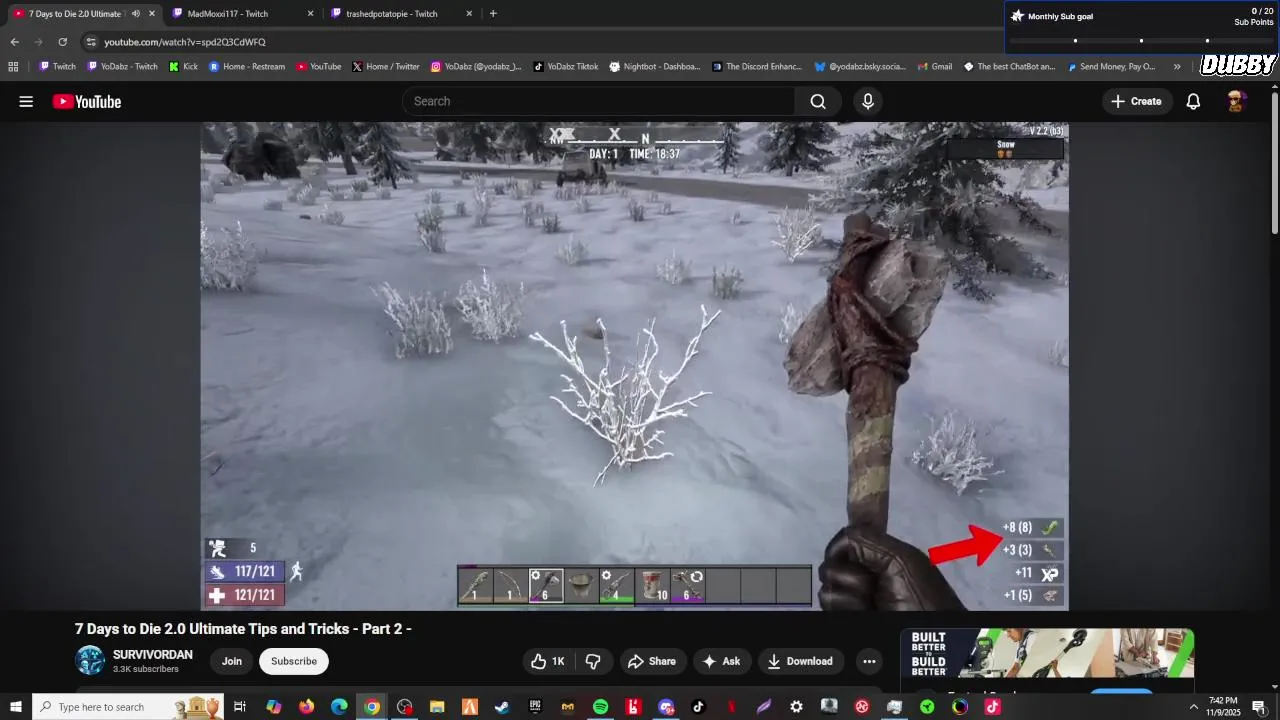
Task: Launch Steam from the taskbar
Action: 502,707
